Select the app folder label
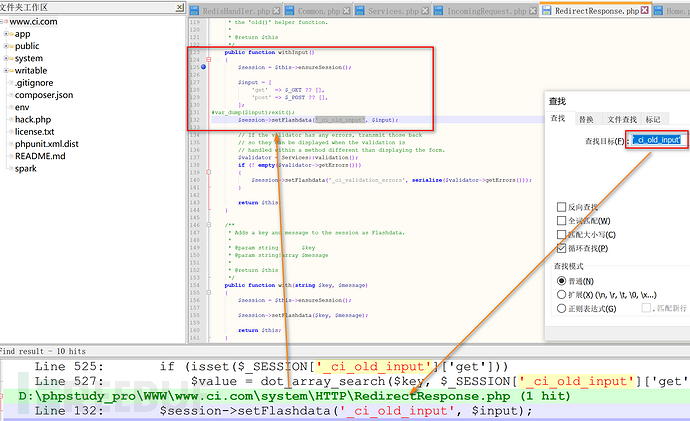 click(x=22, y=34)
